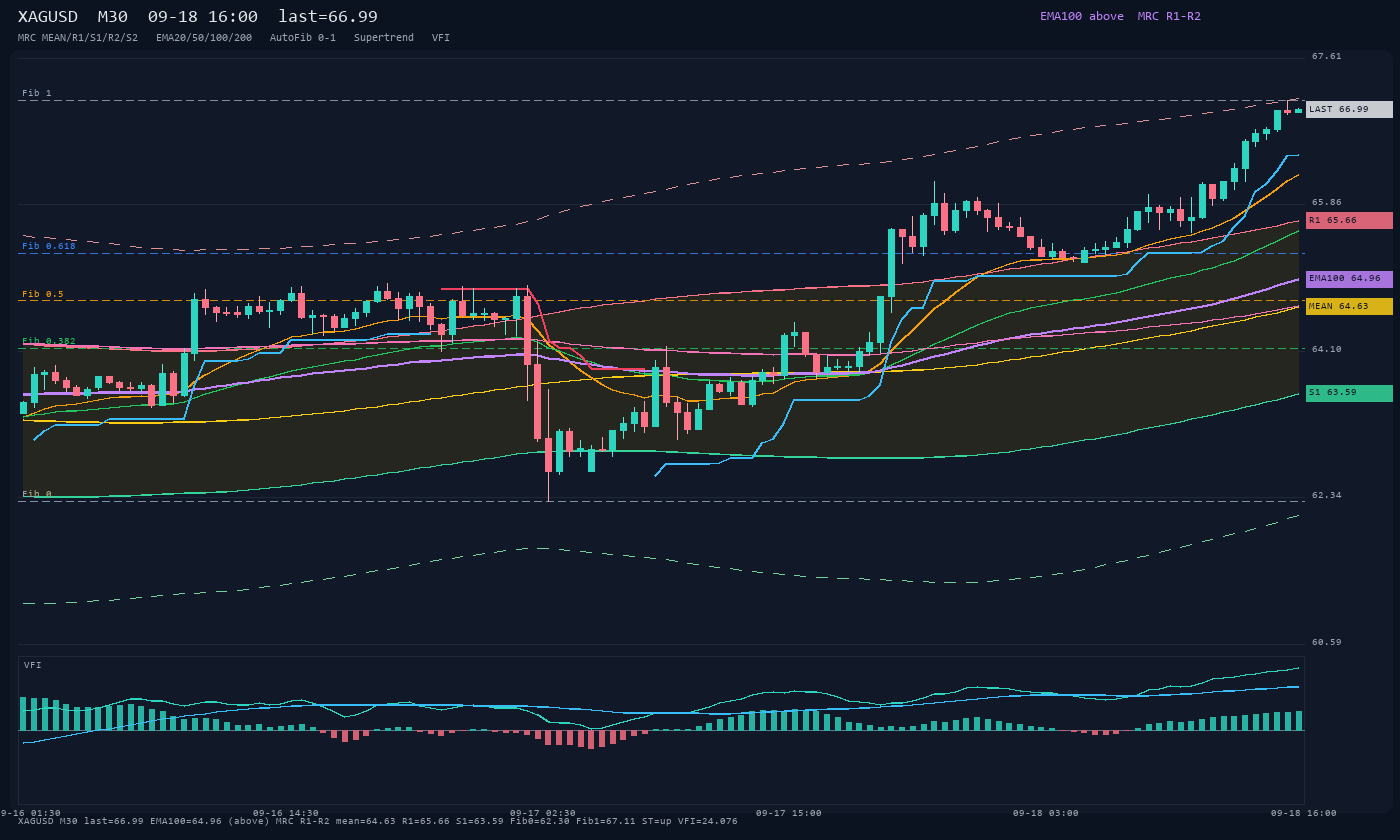Image resolution: width=1400 pixels, height=840 pixels.
Task: Click the MRC MEAN/R1/S1/R2/S2 indicator label
Action: tap(78, 38)
